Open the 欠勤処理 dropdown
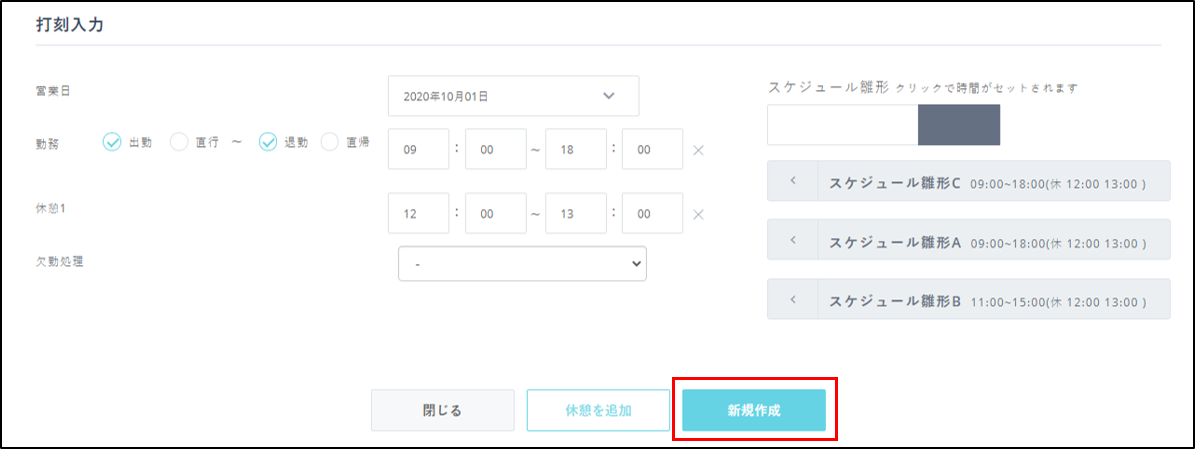 click(x=522, y=264)
